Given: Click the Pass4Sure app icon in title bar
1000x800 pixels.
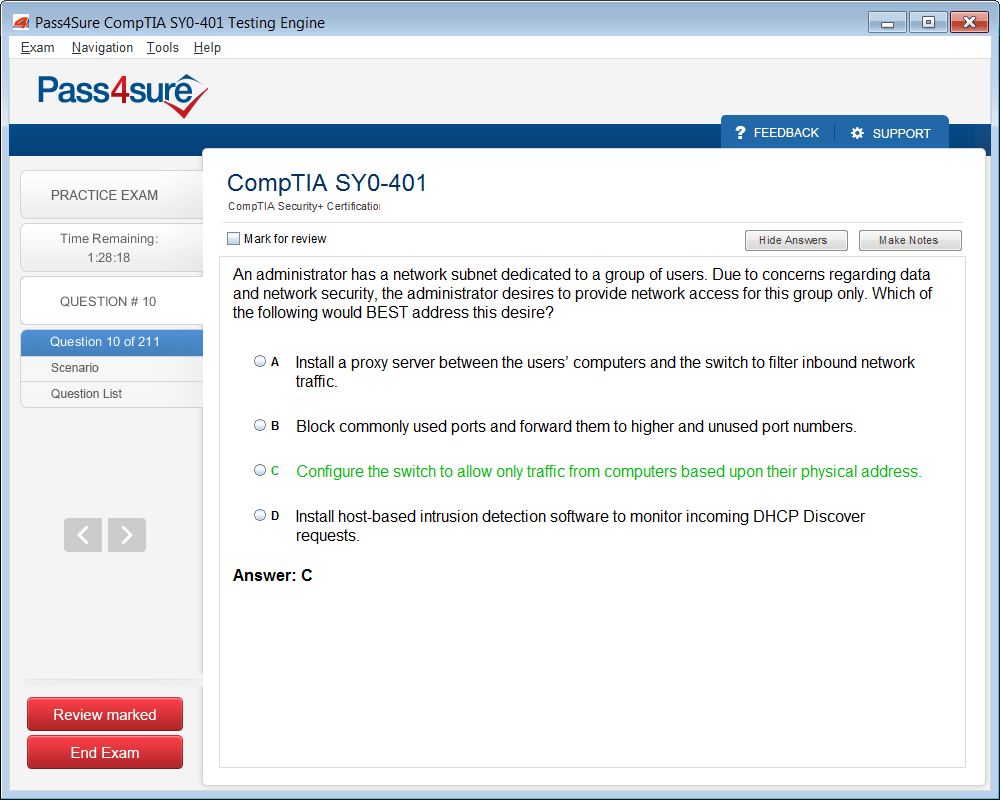Looking at the screenshot, I should point(21,22).
